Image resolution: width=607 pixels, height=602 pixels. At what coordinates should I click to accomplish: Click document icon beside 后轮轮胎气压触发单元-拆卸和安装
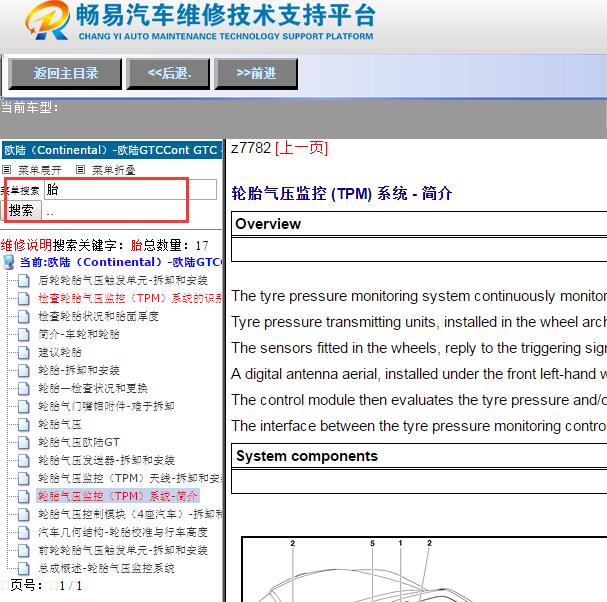point(24,280)
